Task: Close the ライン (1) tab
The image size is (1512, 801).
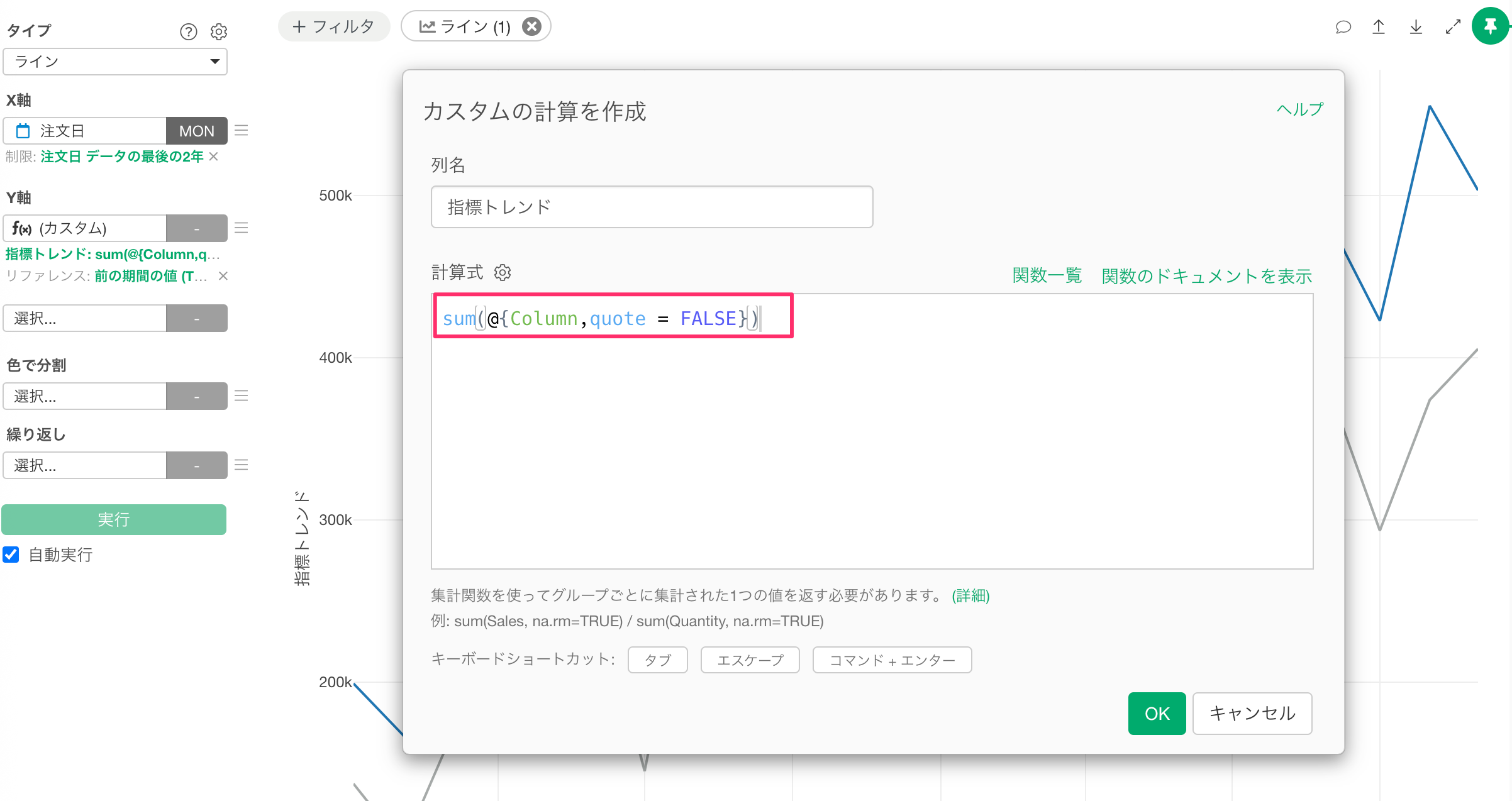Action: pos(532,26)
